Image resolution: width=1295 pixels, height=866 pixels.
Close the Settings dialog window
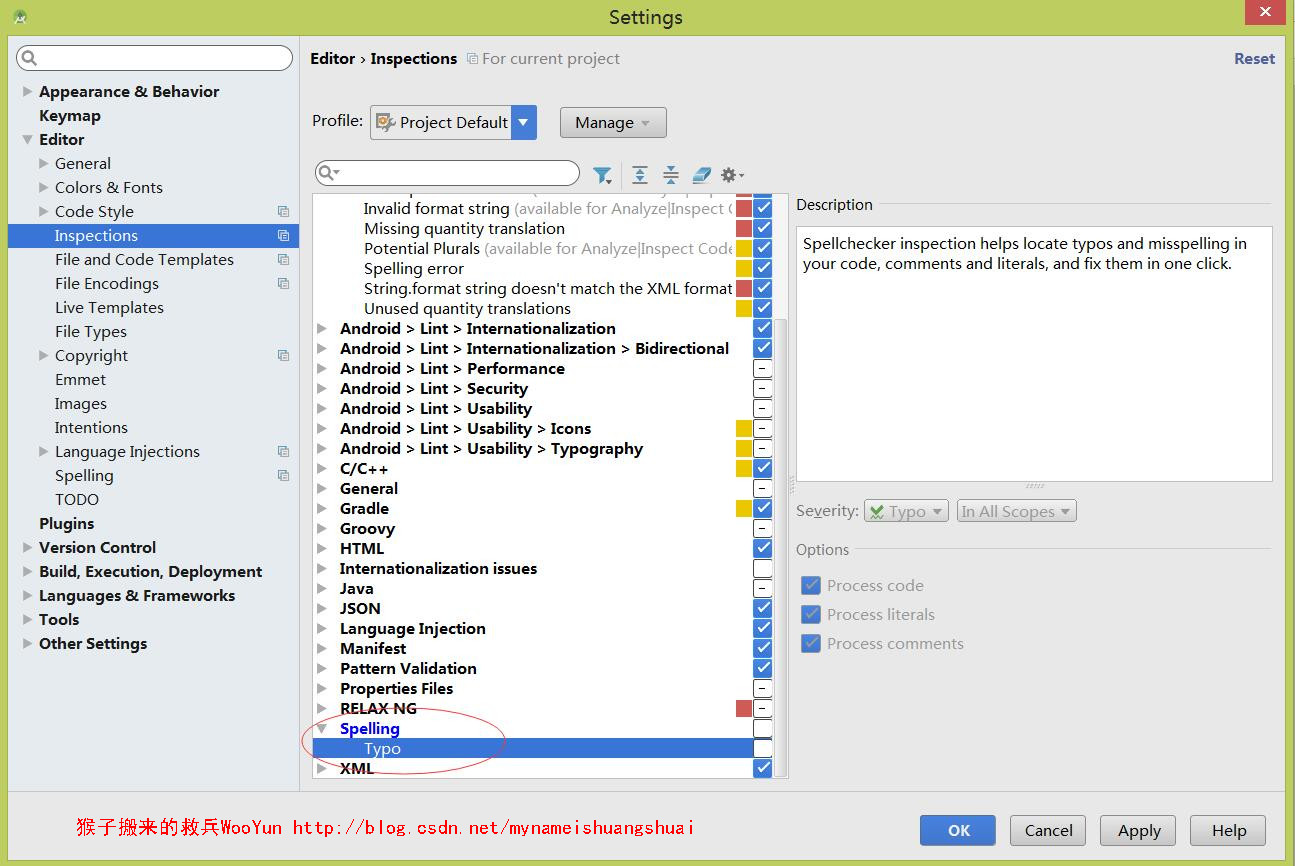click(1266, 12)
